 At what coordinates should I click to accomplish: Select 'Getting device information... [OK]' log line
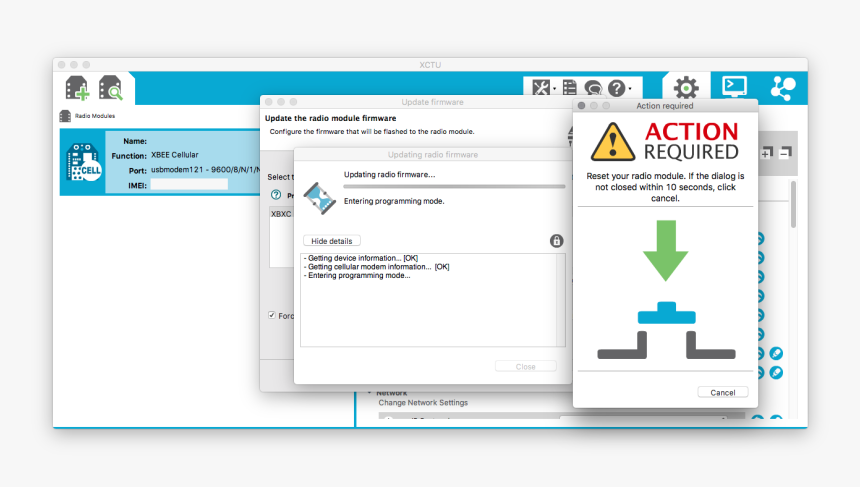point(361,258)
